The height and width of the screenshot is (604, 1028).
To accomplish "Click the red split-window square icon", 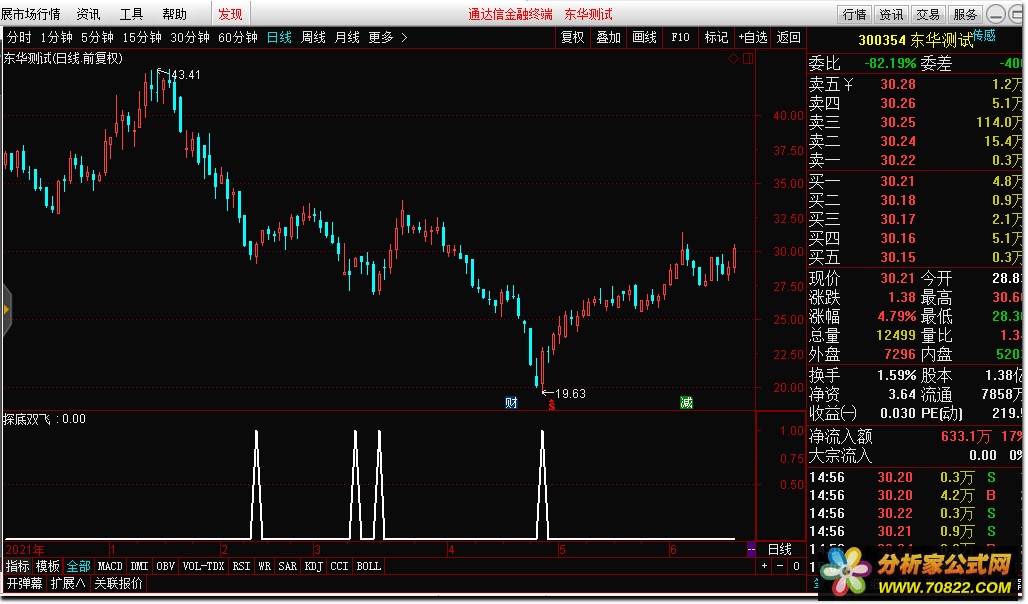I will tap(747, 58).
